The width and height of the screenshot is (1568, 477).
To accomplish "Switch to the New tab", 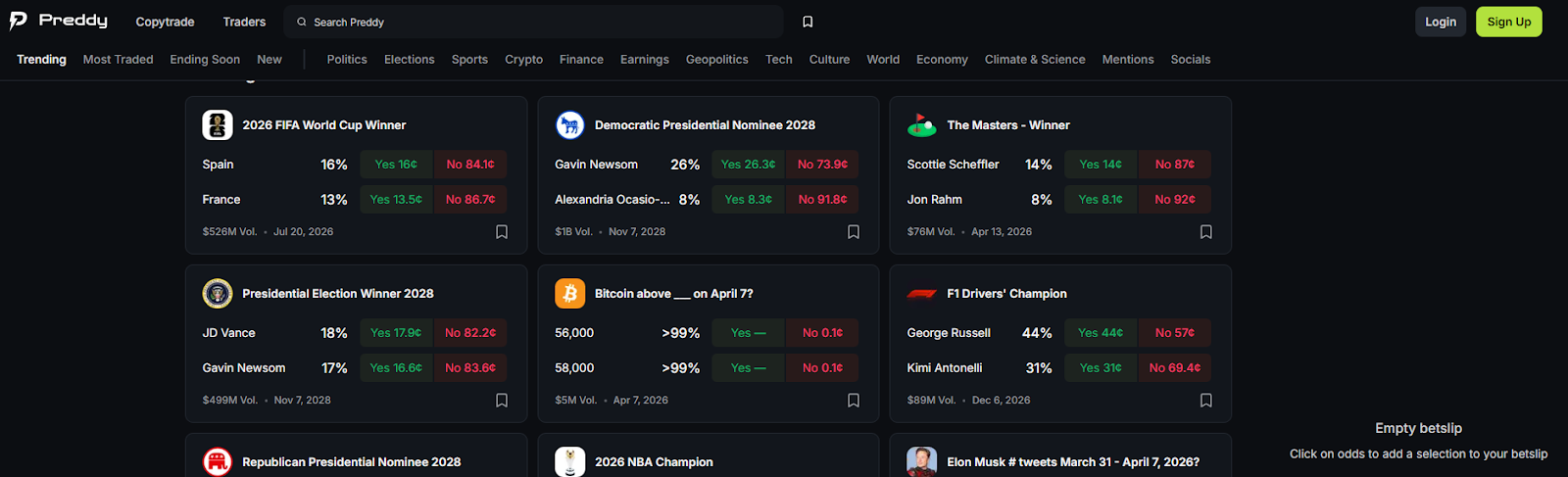I will pos(269,60).
